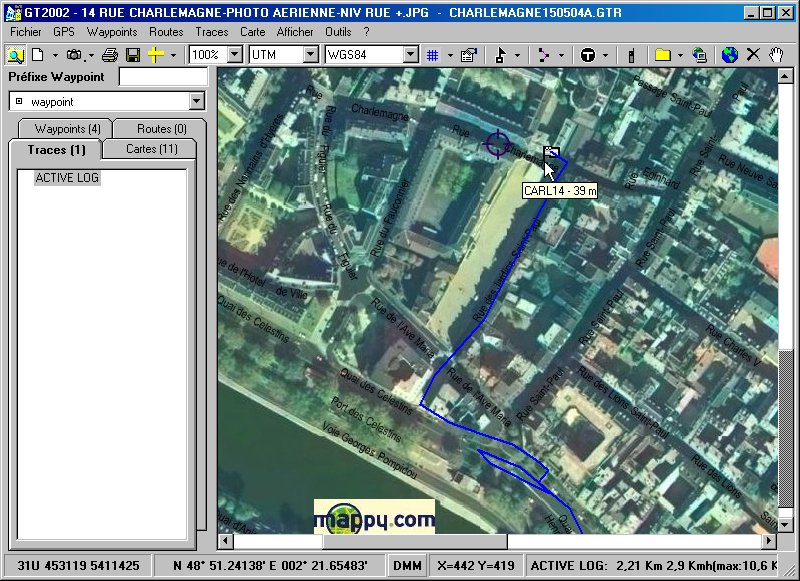
Task: Select the hand pan tool
Action: click(776, 55)
